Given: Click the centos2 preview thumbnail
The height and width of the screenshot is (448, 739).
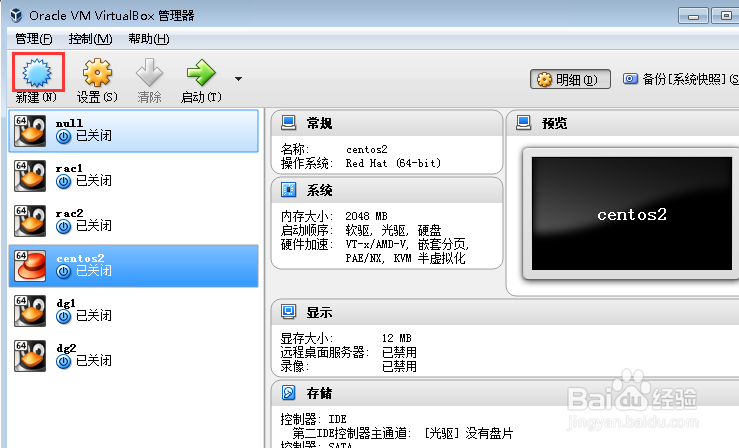Looking at the screenshot, I should [632, 214].
